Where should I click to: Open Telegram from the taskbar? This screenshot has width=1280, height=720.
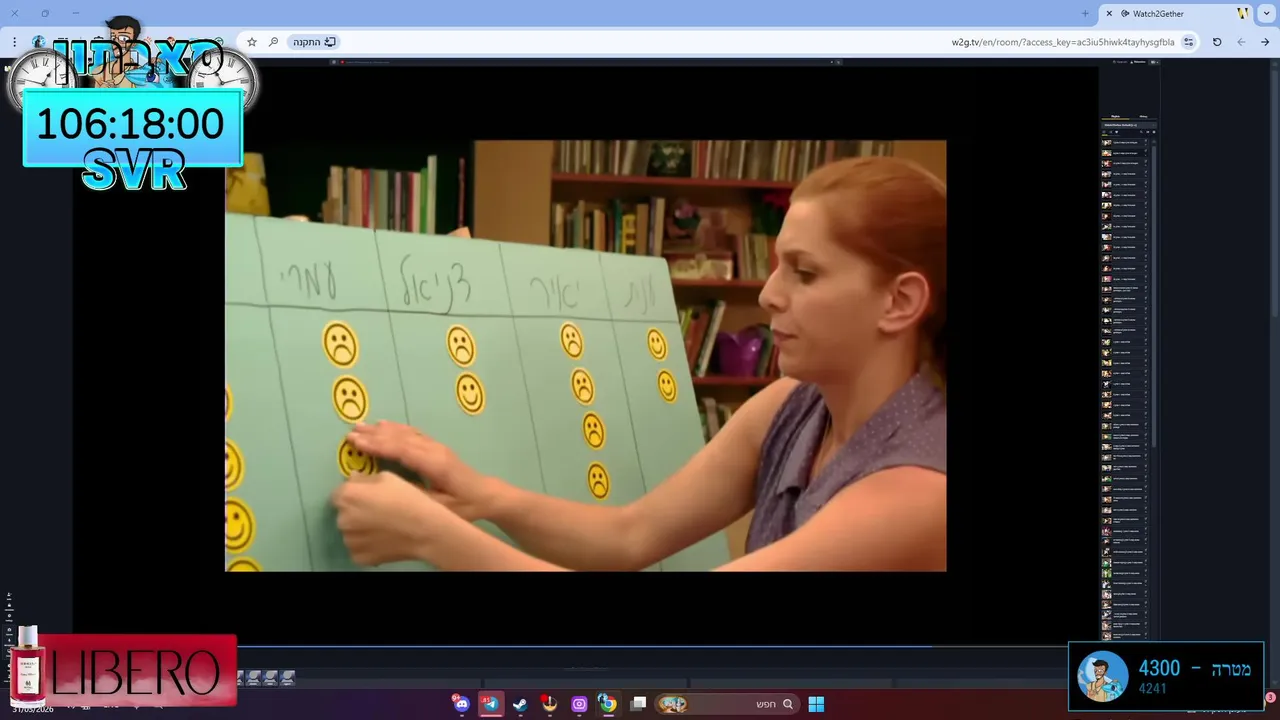[x=490, y=704]
